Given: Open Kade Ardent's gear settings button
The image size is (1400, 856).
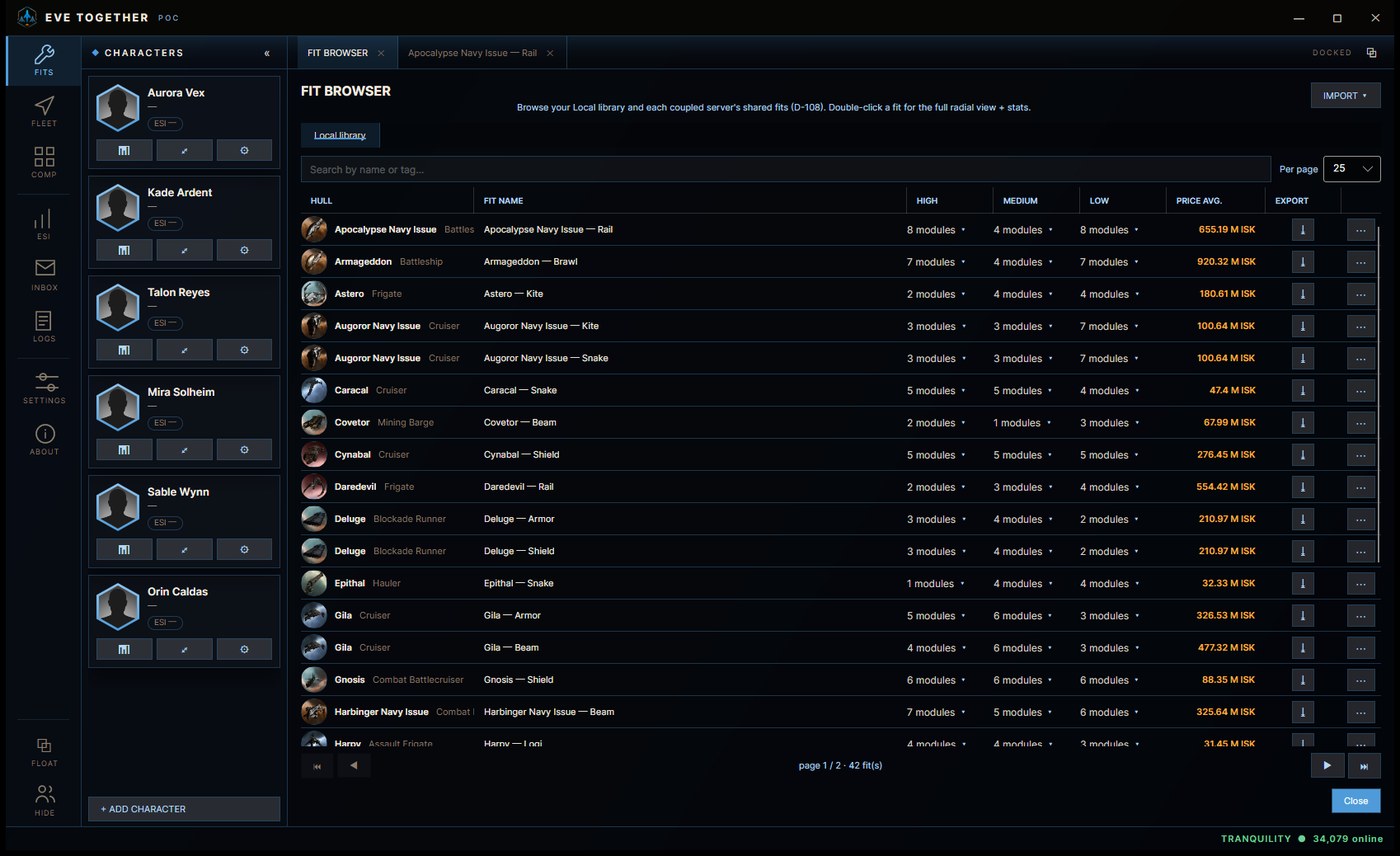Looking at the screenshot, I should (244, 250).
